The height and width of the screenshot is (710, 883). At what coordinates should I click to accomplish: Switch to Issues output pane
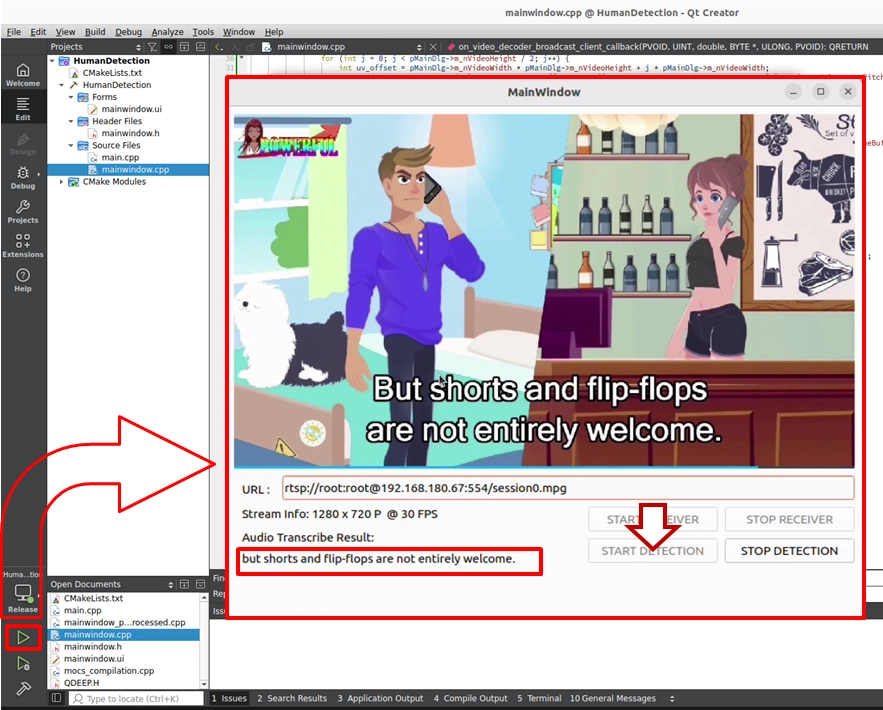point(229,698)
